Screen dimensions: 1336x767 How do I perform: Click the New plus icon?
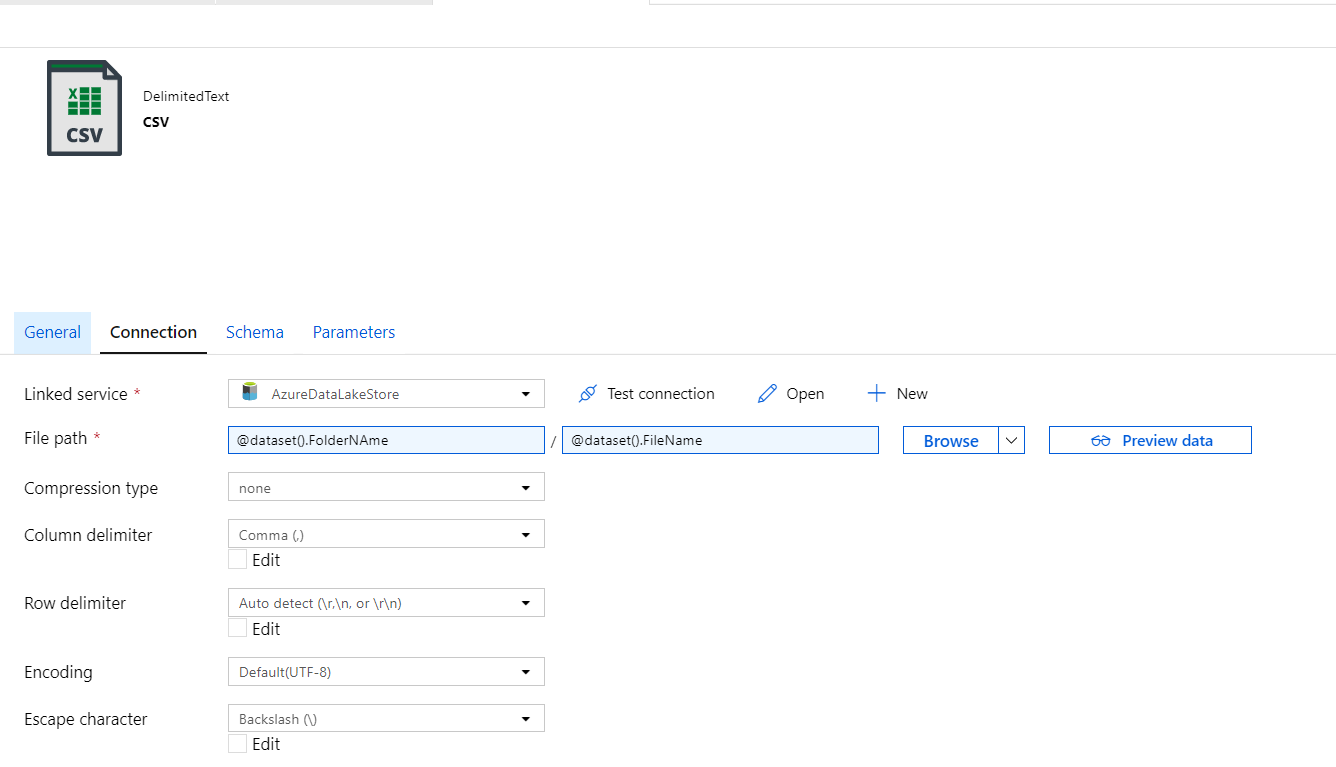pos(877,392)
